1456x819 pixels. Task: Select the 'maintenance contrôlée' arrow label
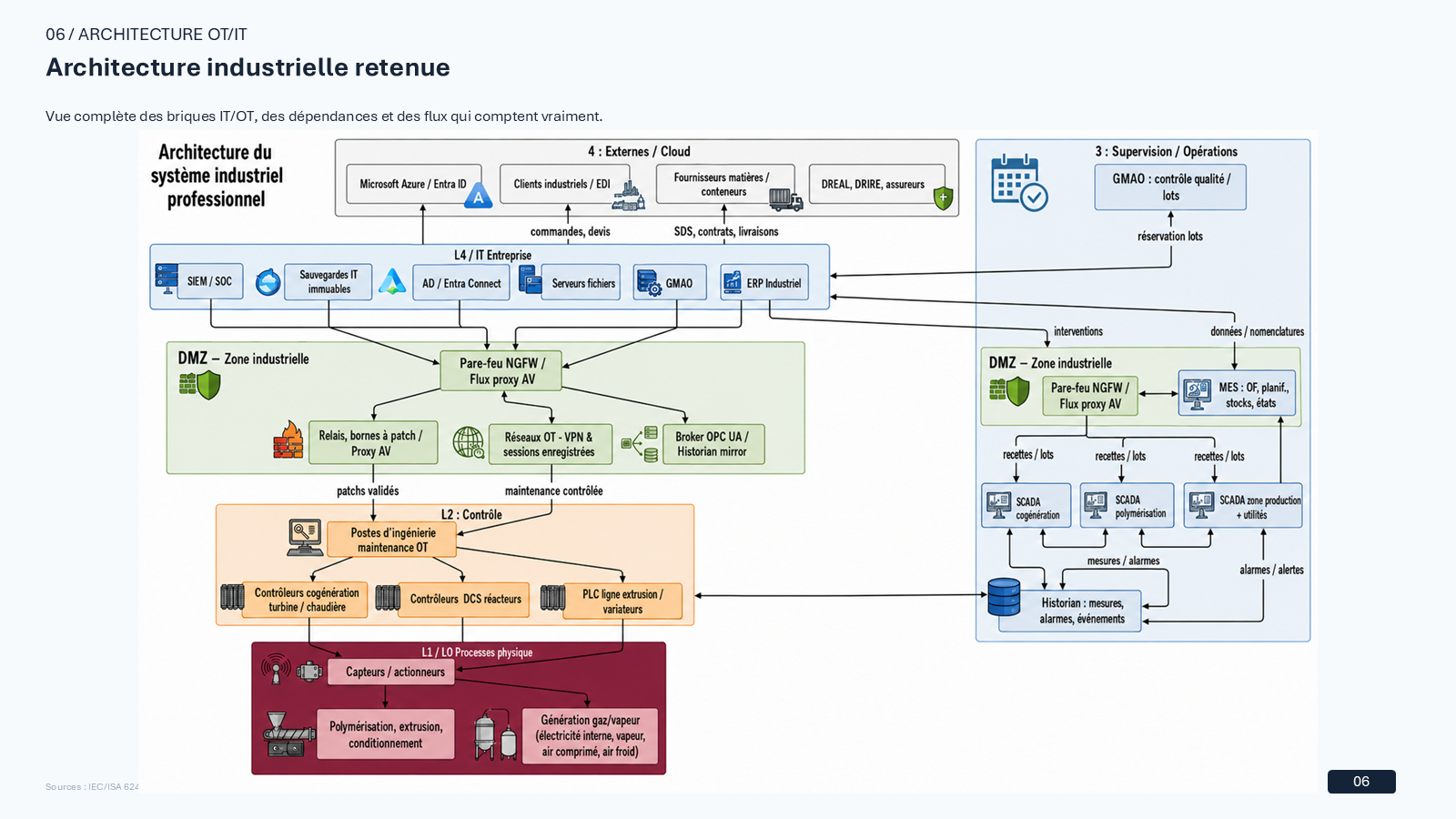554,490
